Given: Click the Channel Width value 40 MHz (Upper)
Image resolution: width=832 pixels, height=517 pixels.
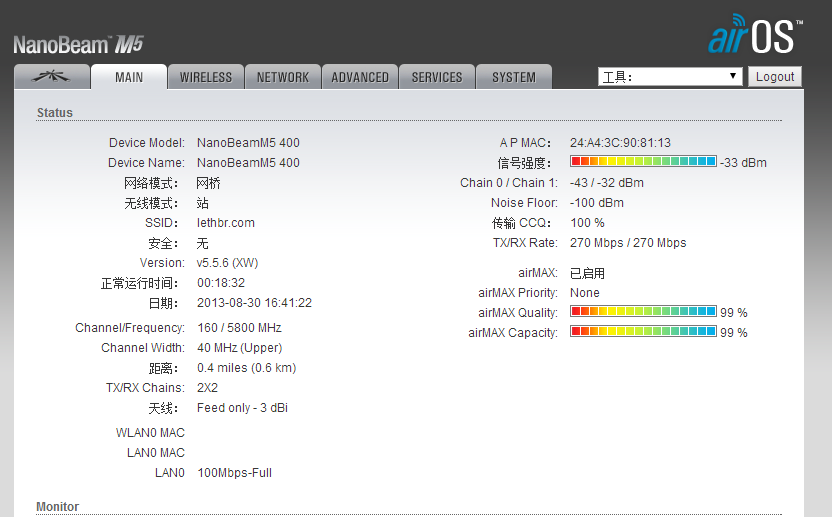Looking at the screenshot, I should coord(239,348).
